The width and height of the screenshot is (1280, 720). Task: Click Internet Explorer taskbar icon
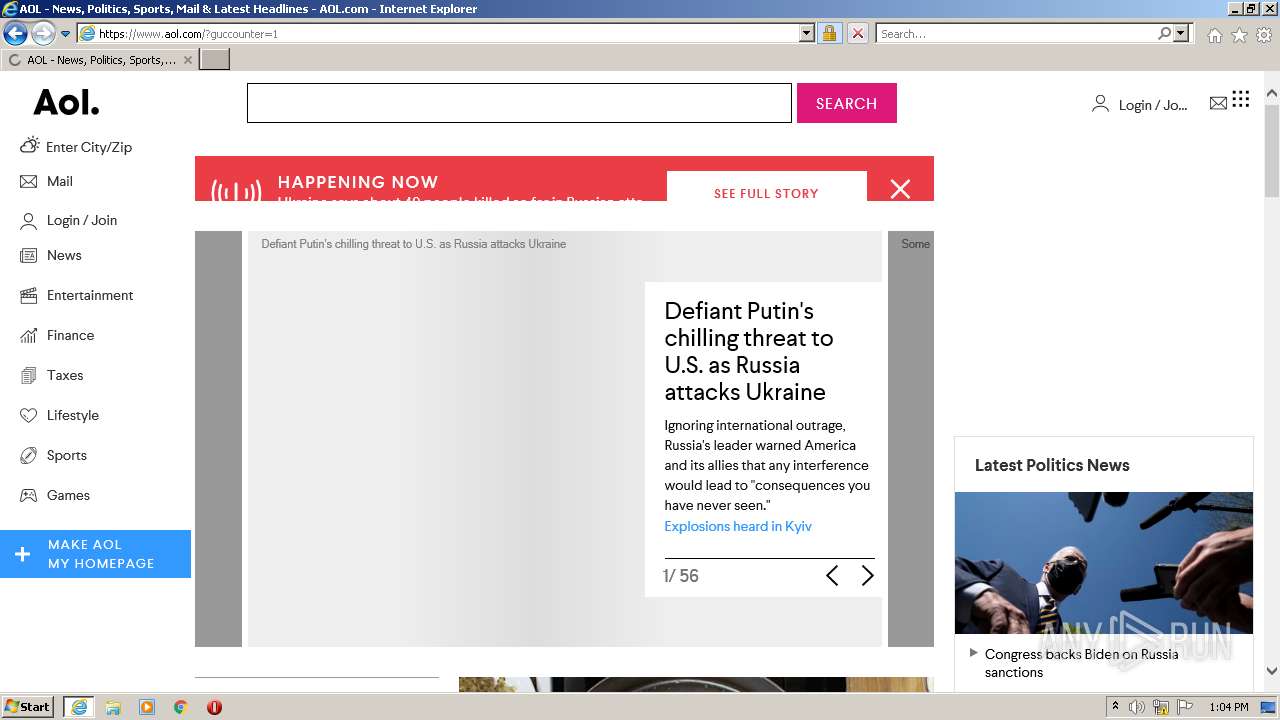click(x=78, y=706)
